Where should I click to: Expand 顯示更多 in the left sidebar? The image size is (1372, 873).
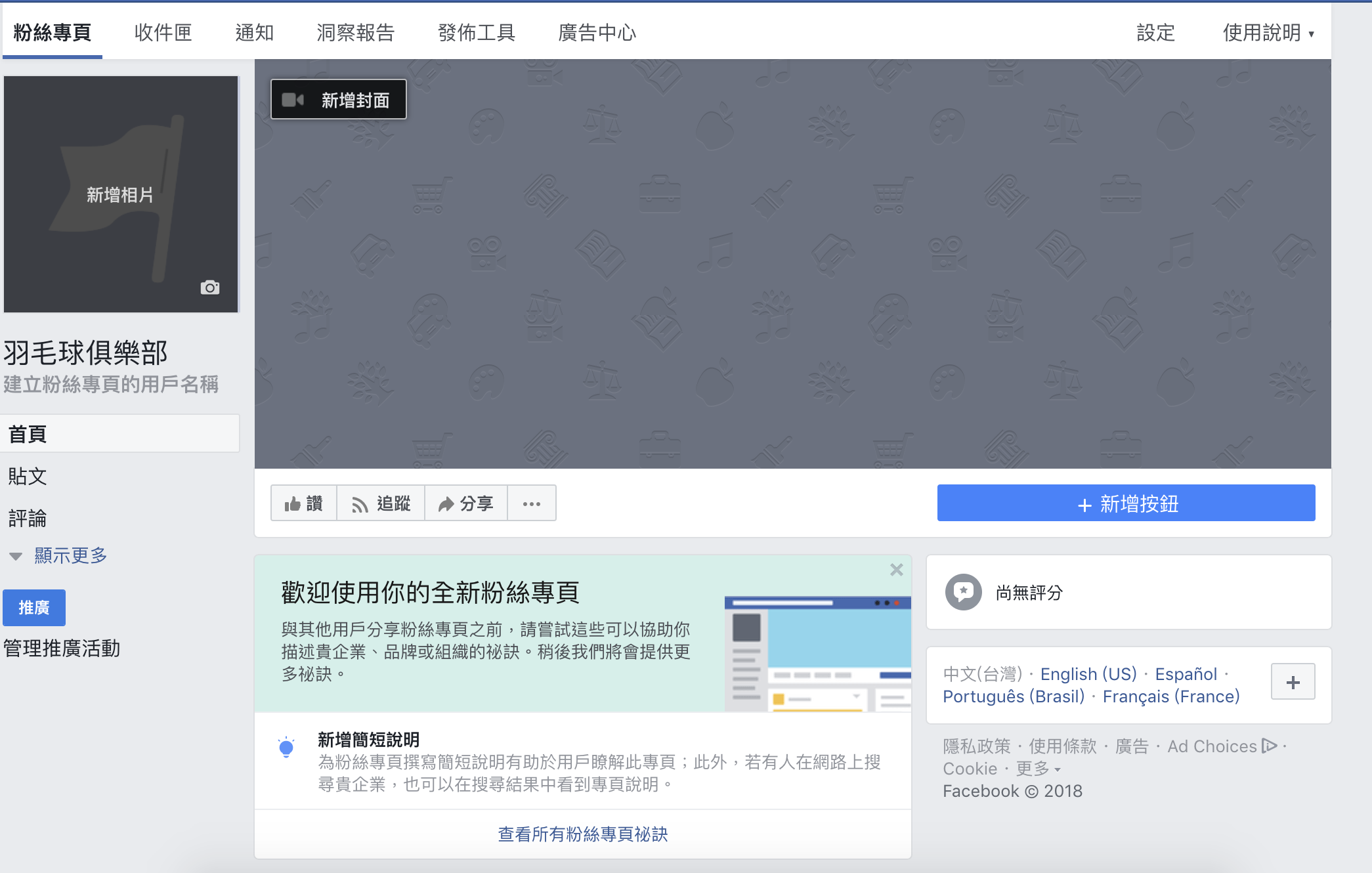[70, 555]
